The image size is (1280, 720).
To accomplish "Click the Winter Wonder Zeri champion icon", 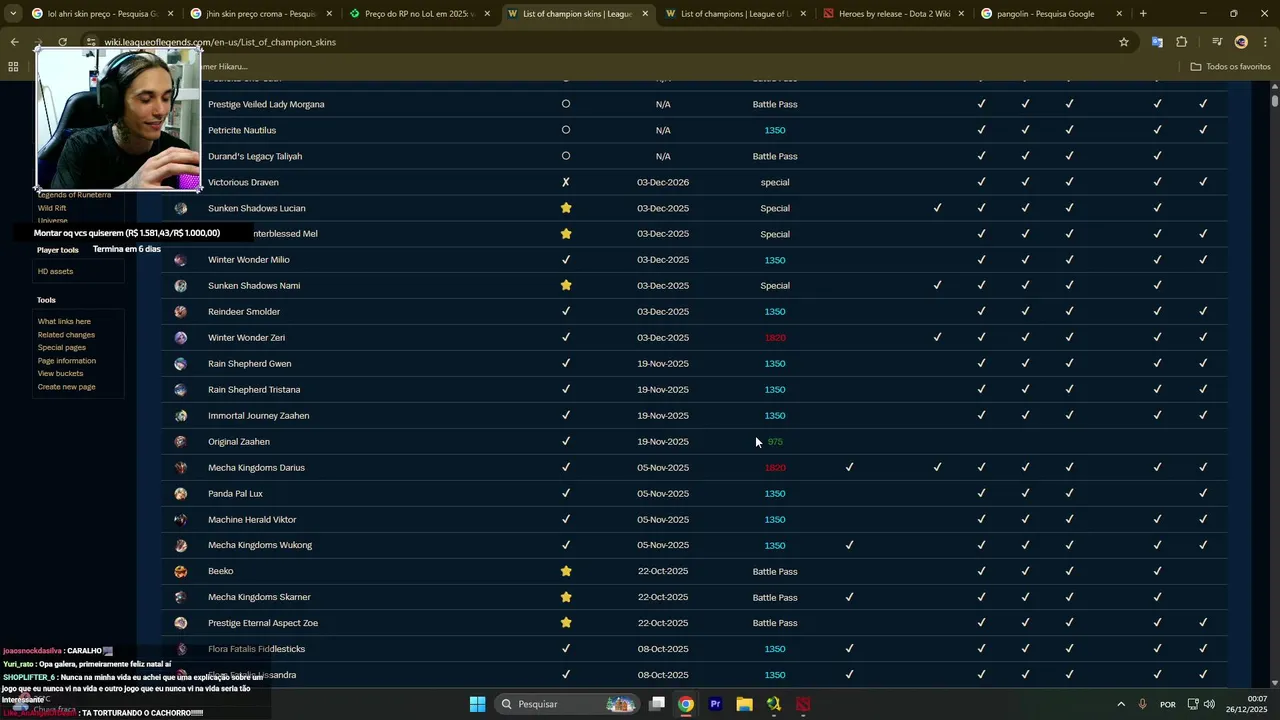I will click(x=180, y=338).
